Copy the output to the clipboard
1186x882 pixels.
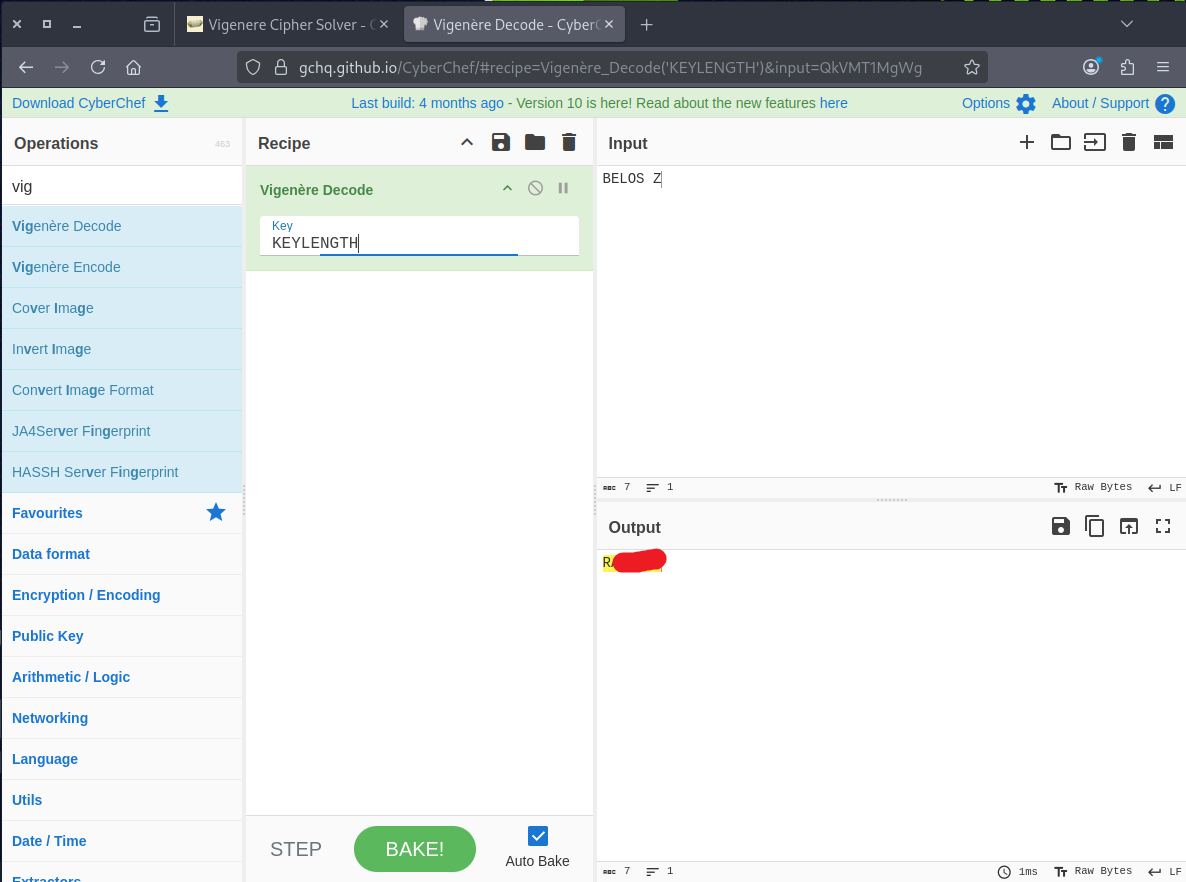(x=1095, y=527)
